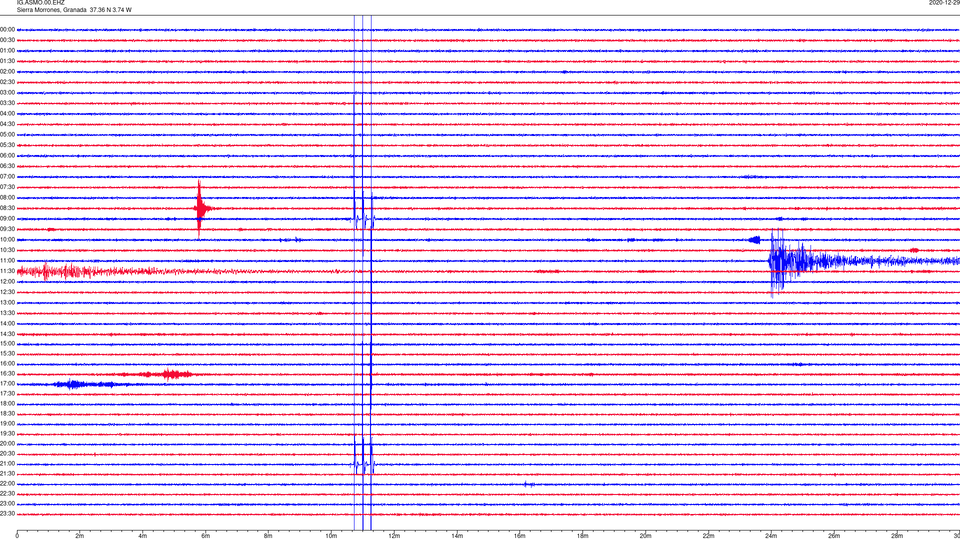Click the 6m minute axis label
The height and width of the screenshot is (540, 960).
[x=206, y=536]
